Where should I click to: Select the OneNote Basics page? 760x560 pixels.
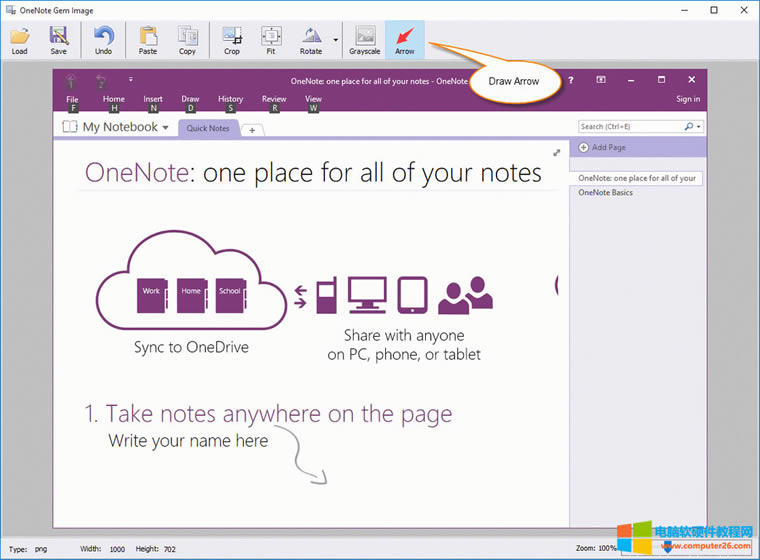[x=606, y=192]
